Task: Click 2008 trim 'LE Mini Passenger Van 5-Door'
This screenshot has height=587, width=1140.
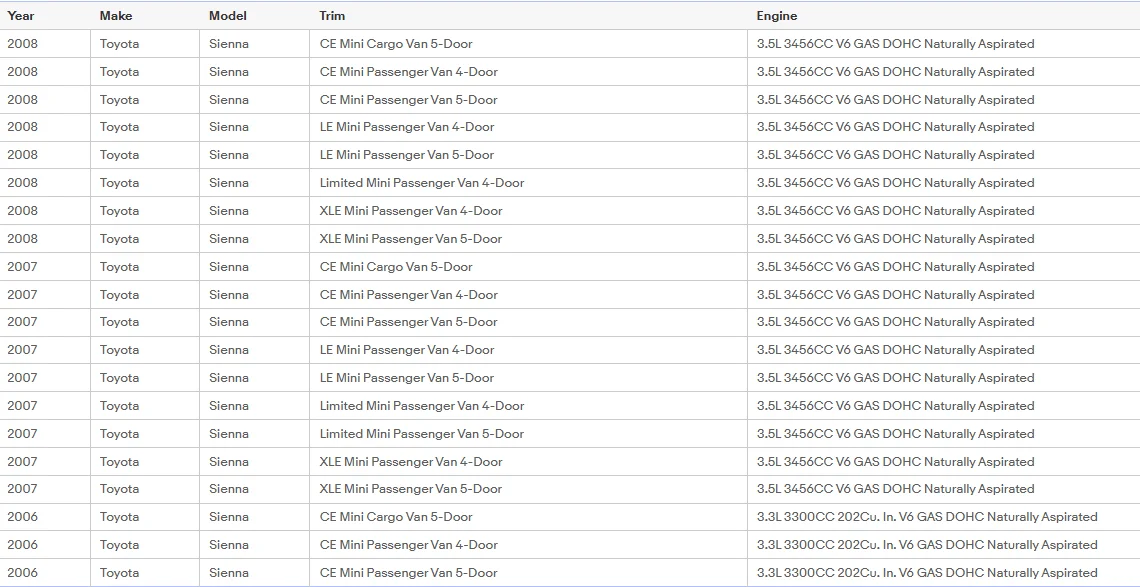Action: [407, 155]
